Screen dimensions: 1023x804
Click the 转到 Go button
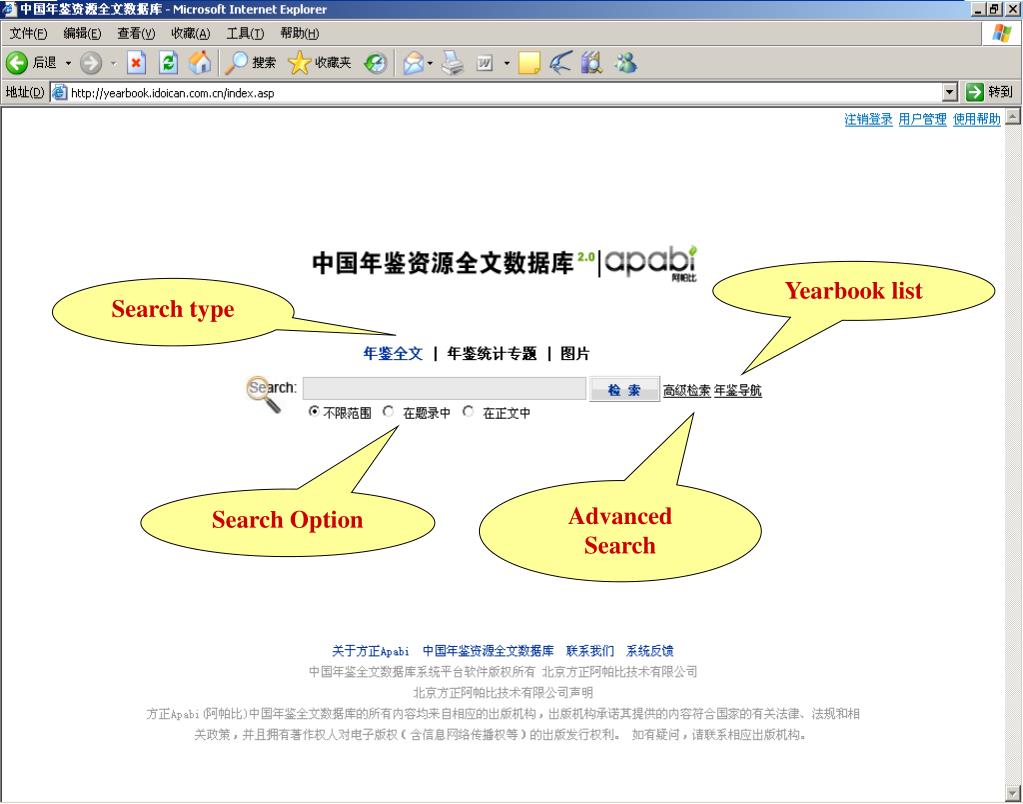coord(989,92)
